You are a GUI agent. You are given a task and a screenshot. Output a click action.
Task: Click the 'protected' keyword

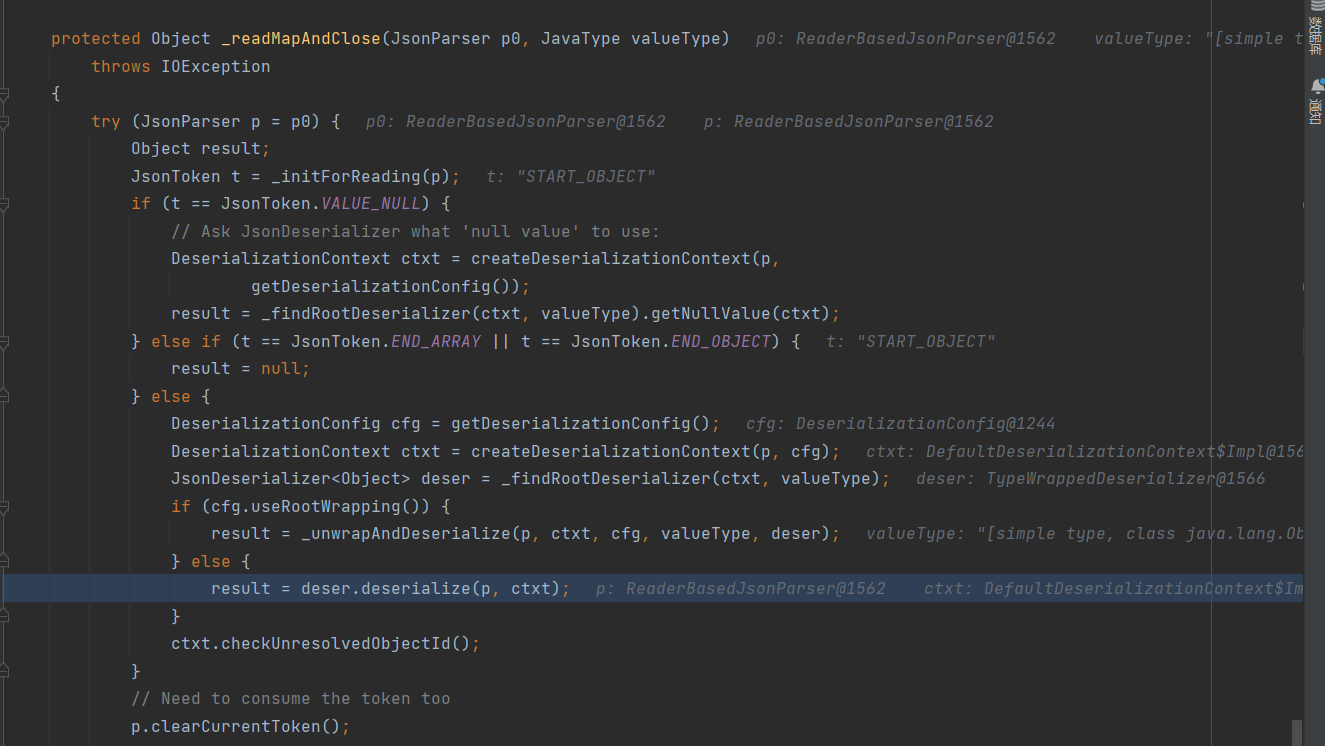tap(96, 39)
